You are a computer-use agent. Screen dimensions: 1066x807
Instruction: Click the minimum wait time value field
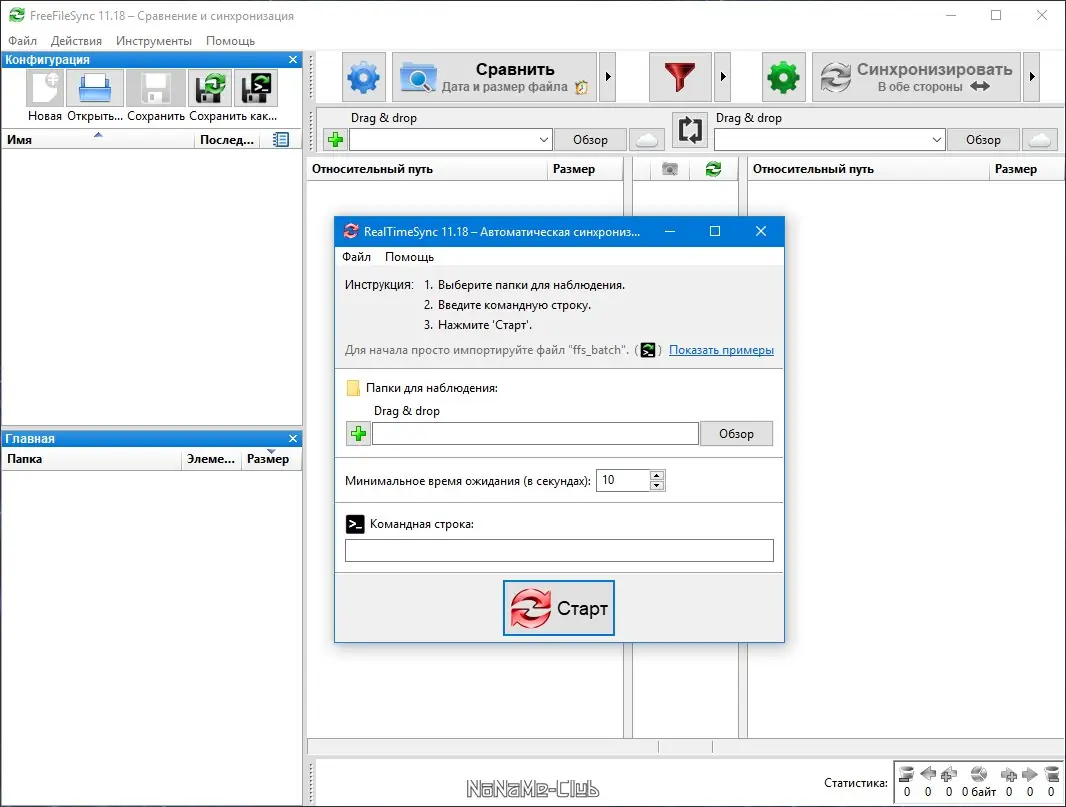[622, 481]
